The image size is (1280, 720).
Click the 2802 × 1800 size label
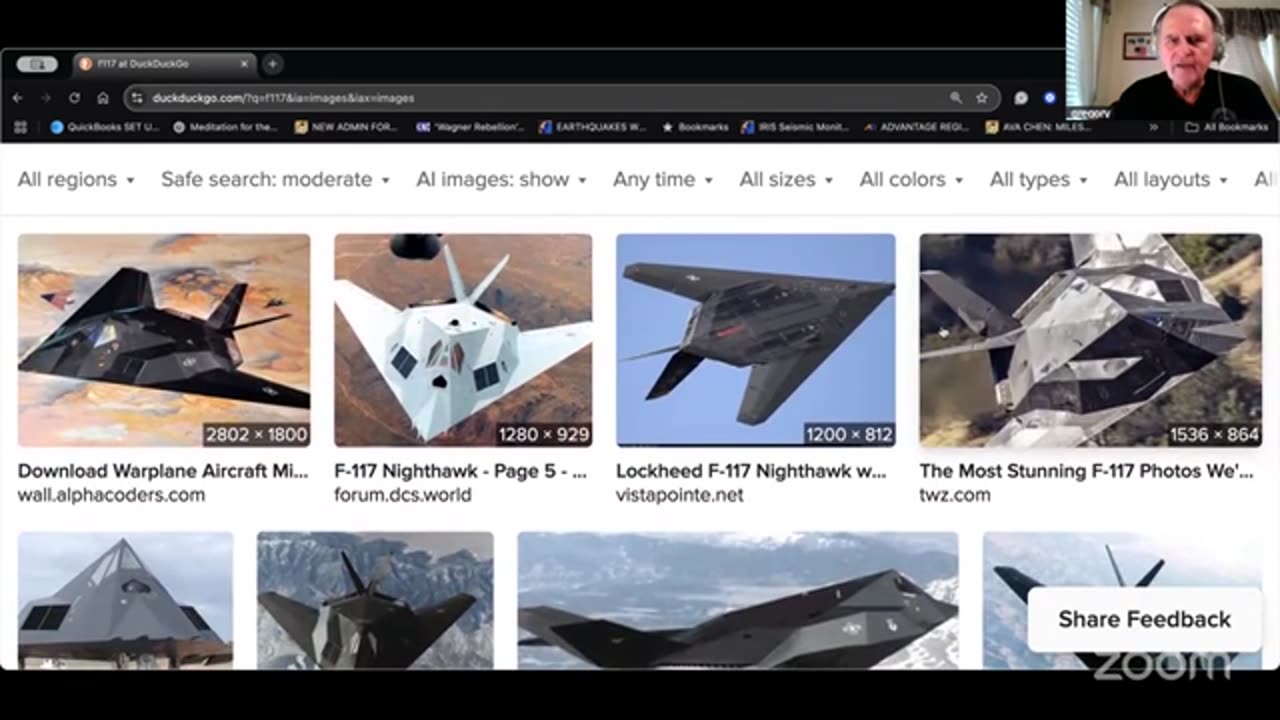256,434
